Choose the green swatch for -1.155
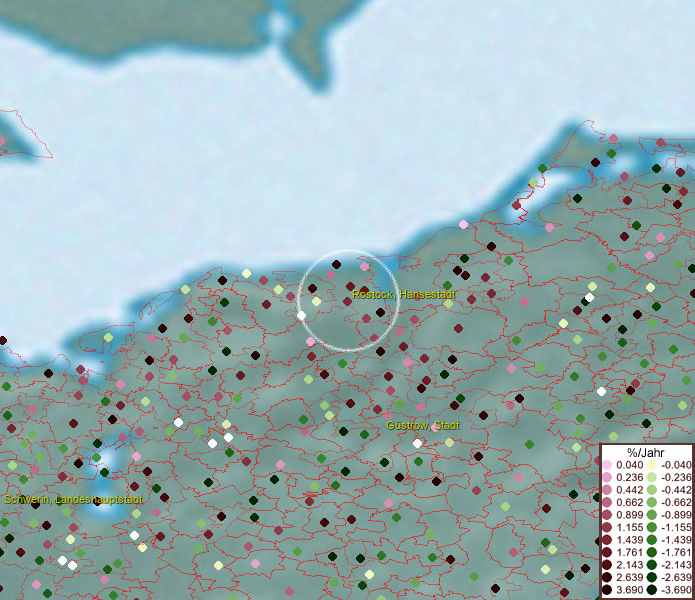695x600 pixels. pyautogui.click(x=652, y=527)
